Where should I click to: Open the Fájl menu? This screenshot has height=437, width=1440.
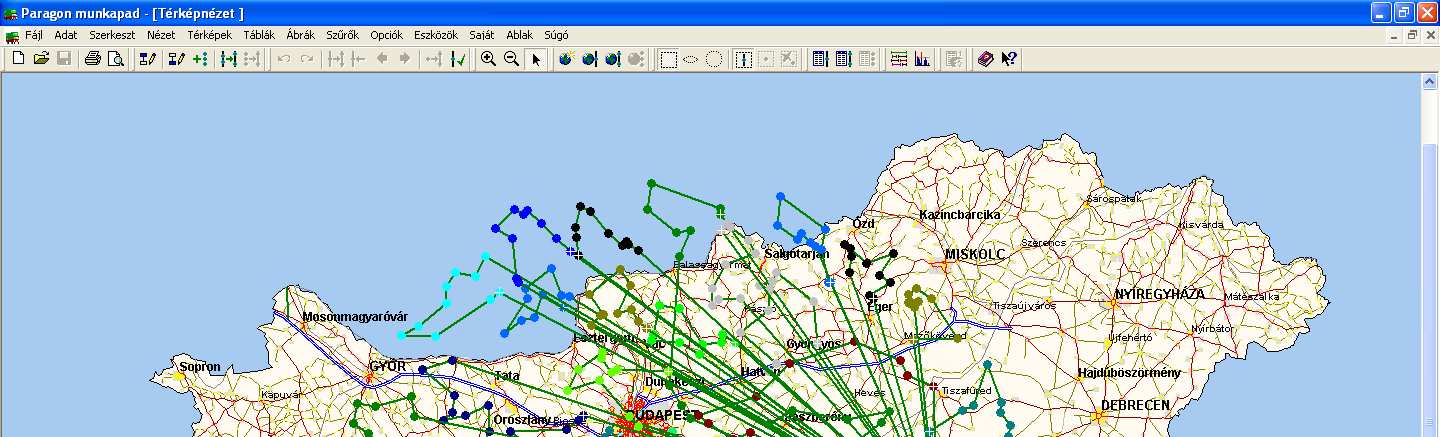pos(34,35)
